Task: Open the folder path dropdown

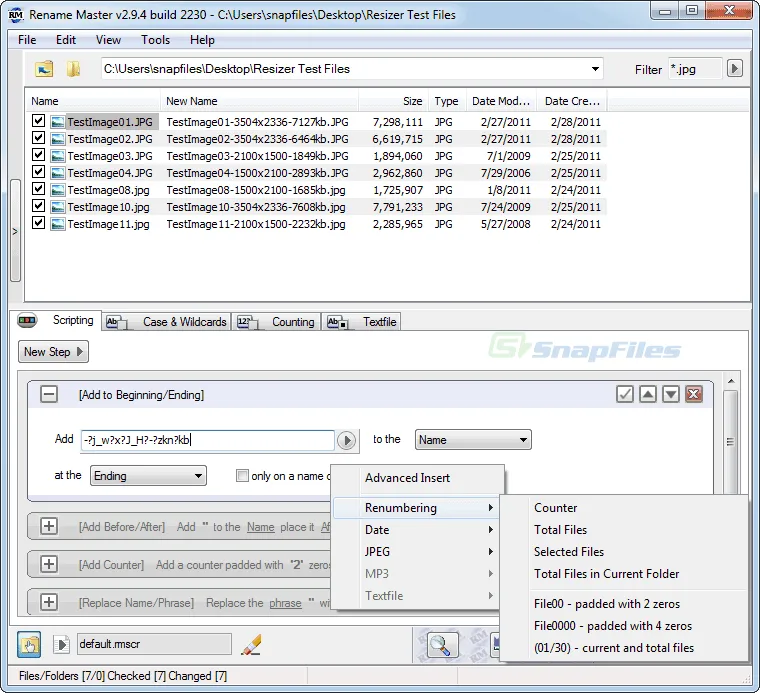Action: pyautogui.click(x=595, y=69)
